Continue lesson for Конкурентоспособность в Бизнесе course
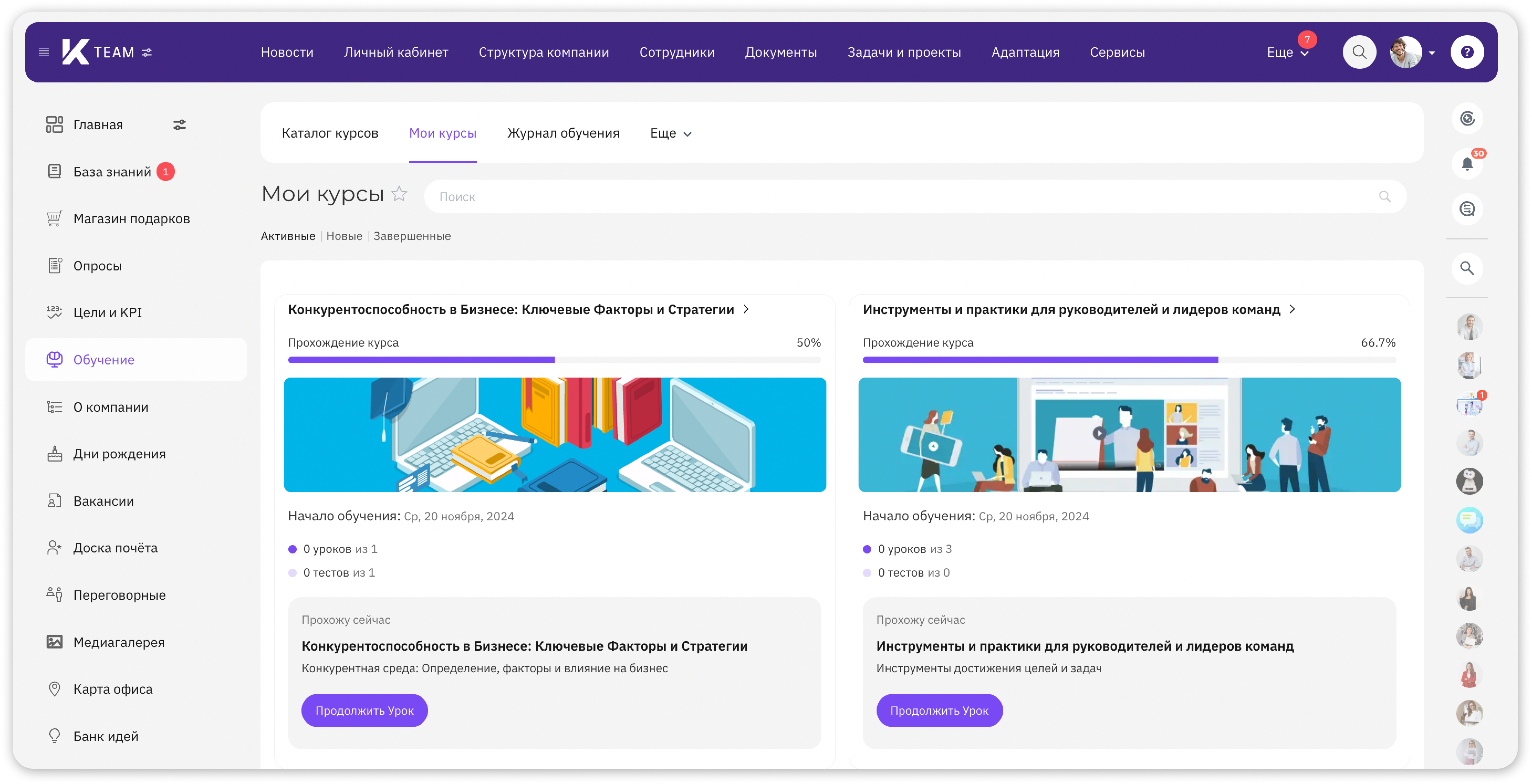Viewport: 1532px width, 784px height. pos(364,710)
